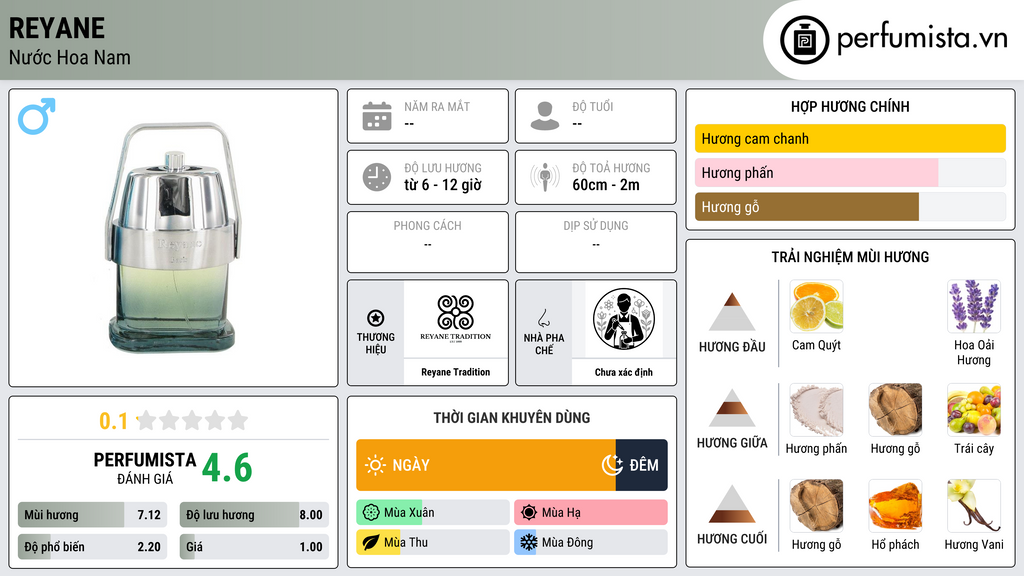This screenshot has height=576, width=1024.
Task: Select the Cam Quýt note image
Action: coord(816,306)
